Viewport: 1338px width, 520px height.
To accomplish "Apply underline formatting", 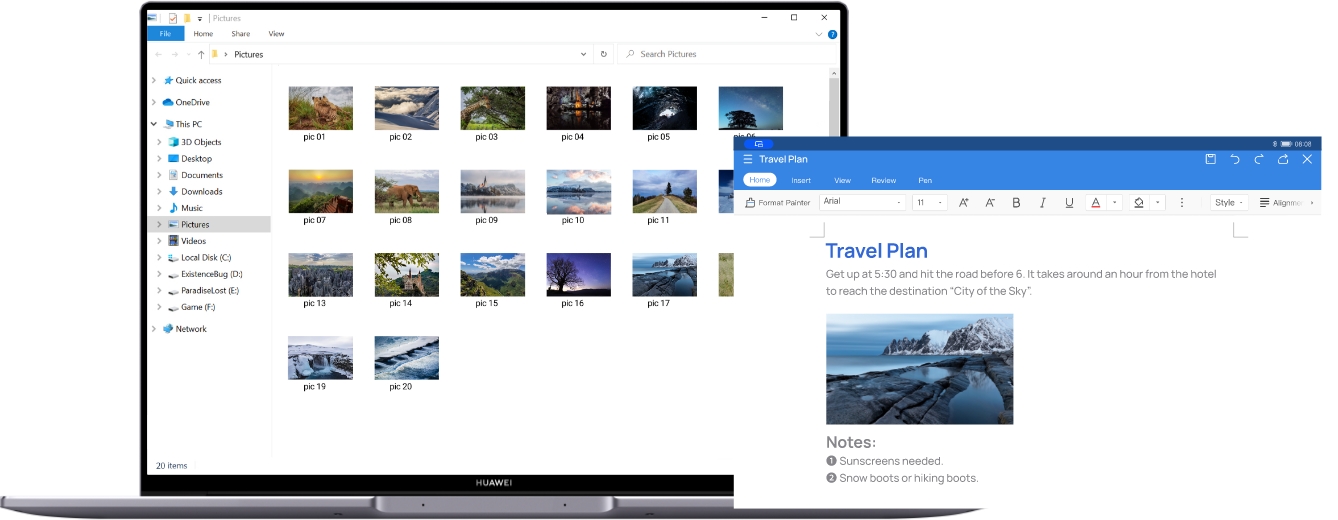I will [1069, 202].
